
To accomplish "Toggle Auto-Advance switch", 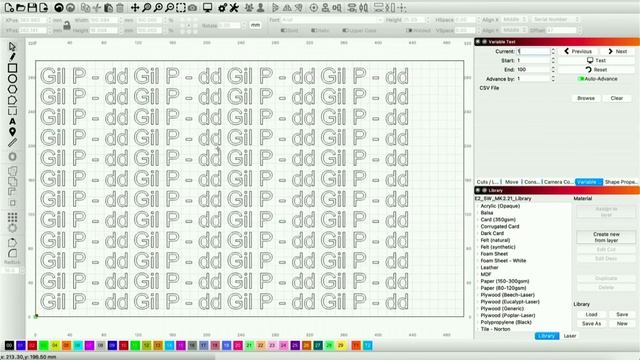I will pos(581,79).
